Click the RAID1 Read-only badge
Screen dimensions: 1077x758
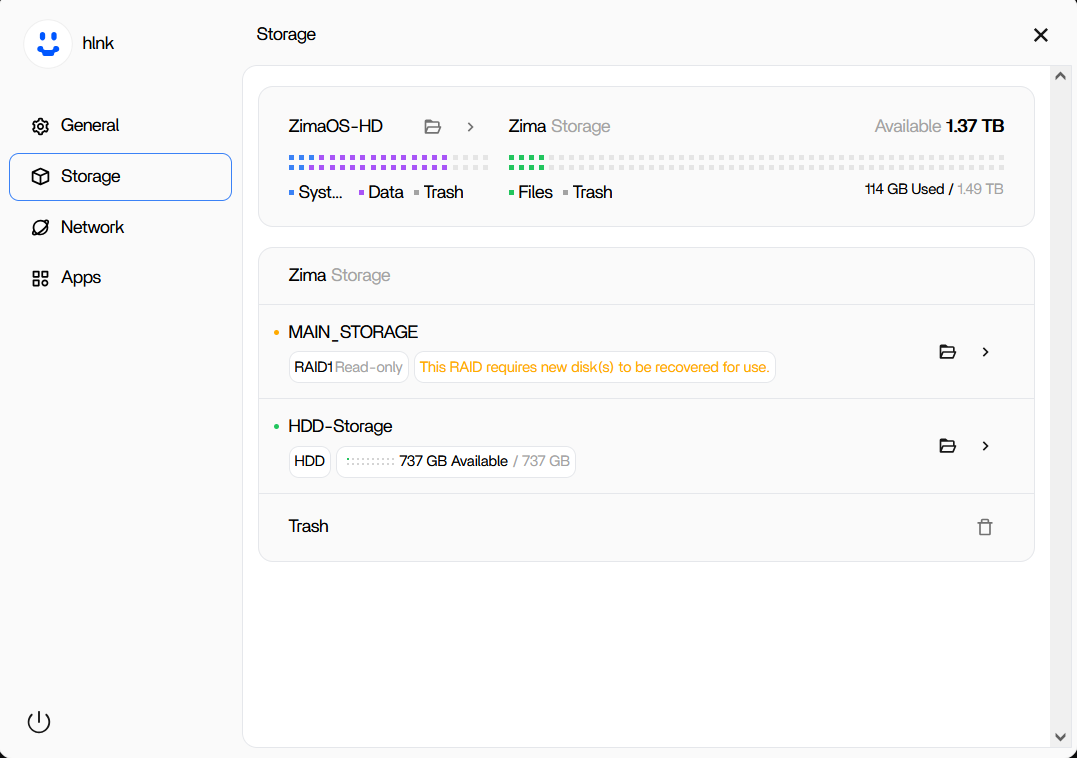click(348, 367)
